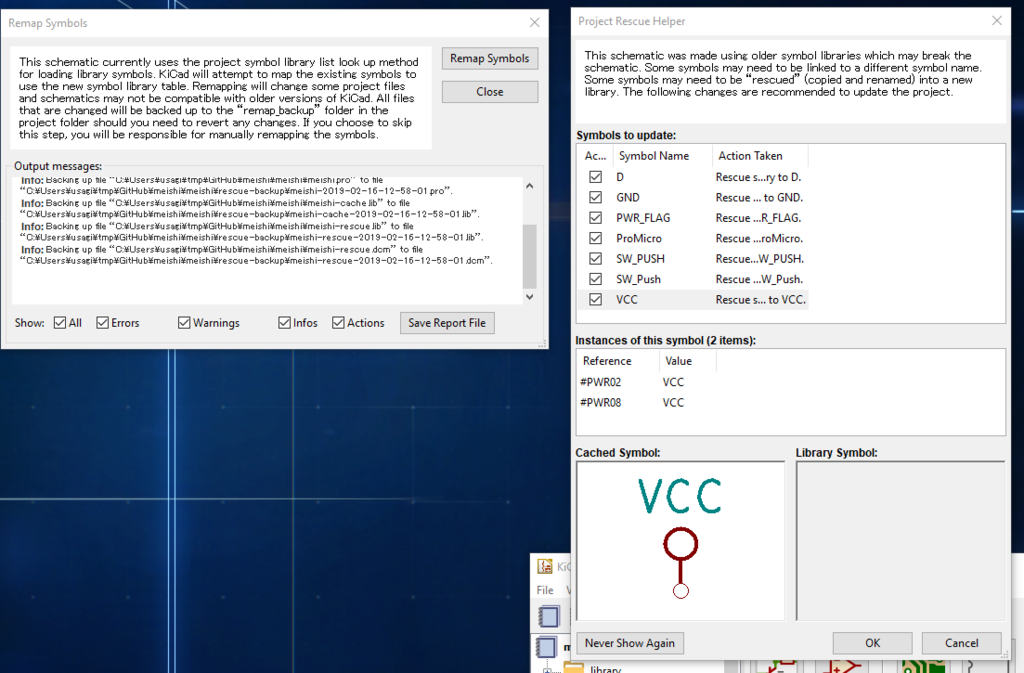Uncheck the rescue checkbox for PWR_FLAG
Image resolution: width=1024 pixels, height=673 pixels.
coord(595,217)
